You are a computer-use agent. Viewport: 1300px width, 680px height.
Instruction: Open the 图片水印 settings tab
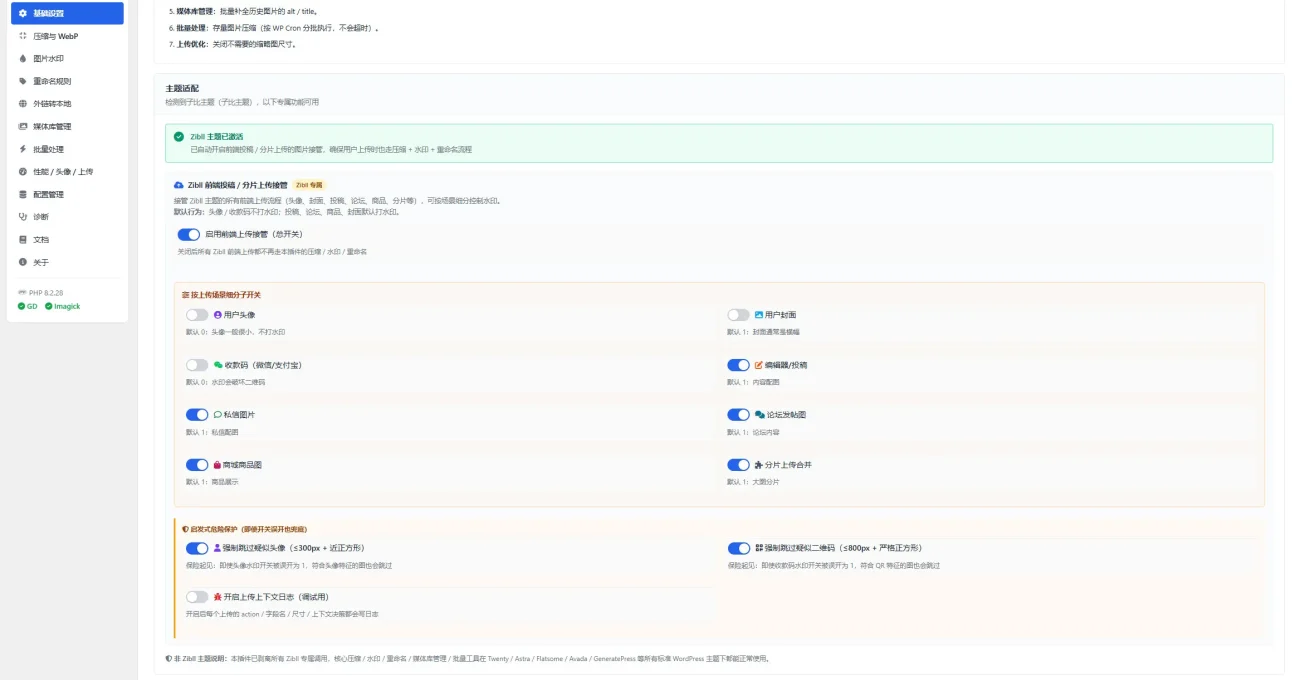coord(68,59)
